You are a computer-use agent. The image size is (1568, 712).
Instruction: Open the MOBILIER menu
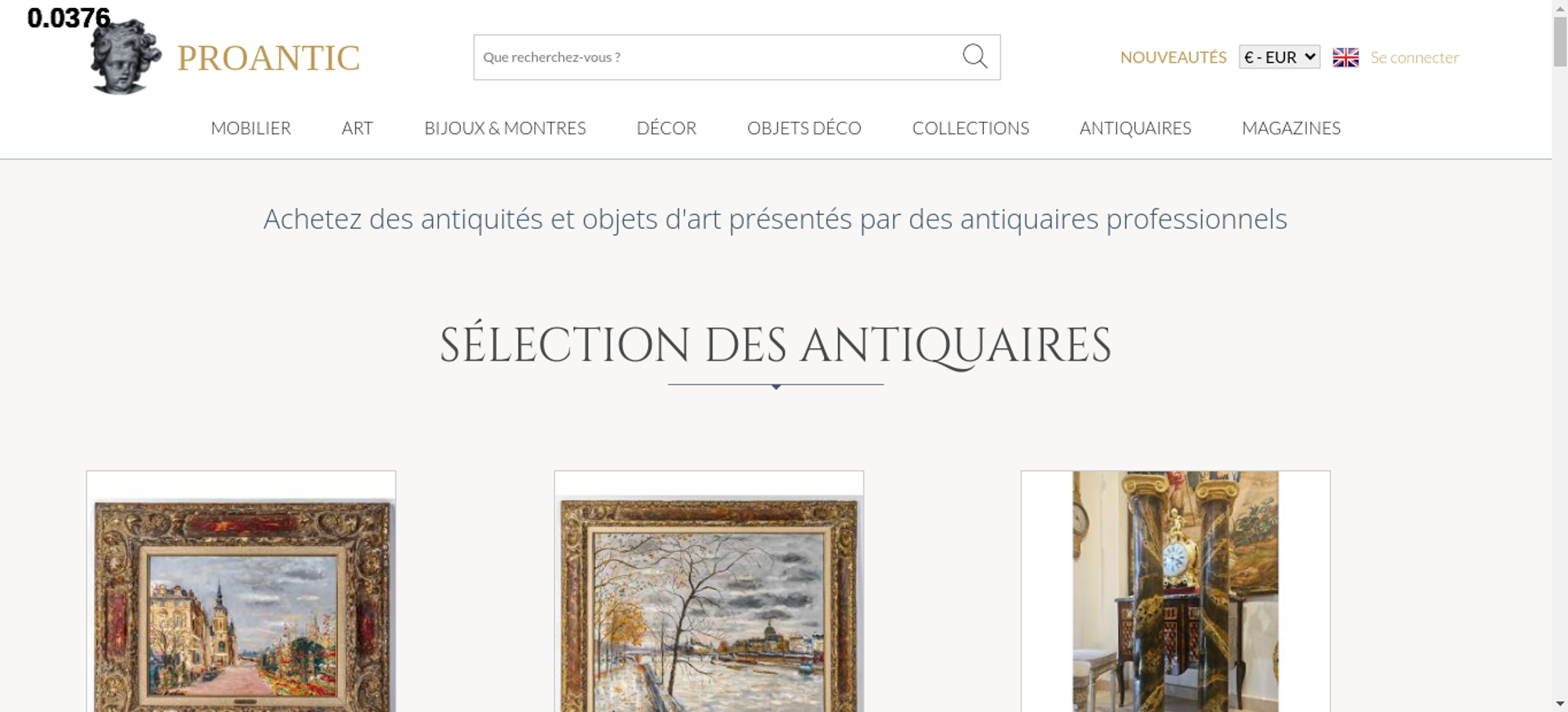point(251,128)
